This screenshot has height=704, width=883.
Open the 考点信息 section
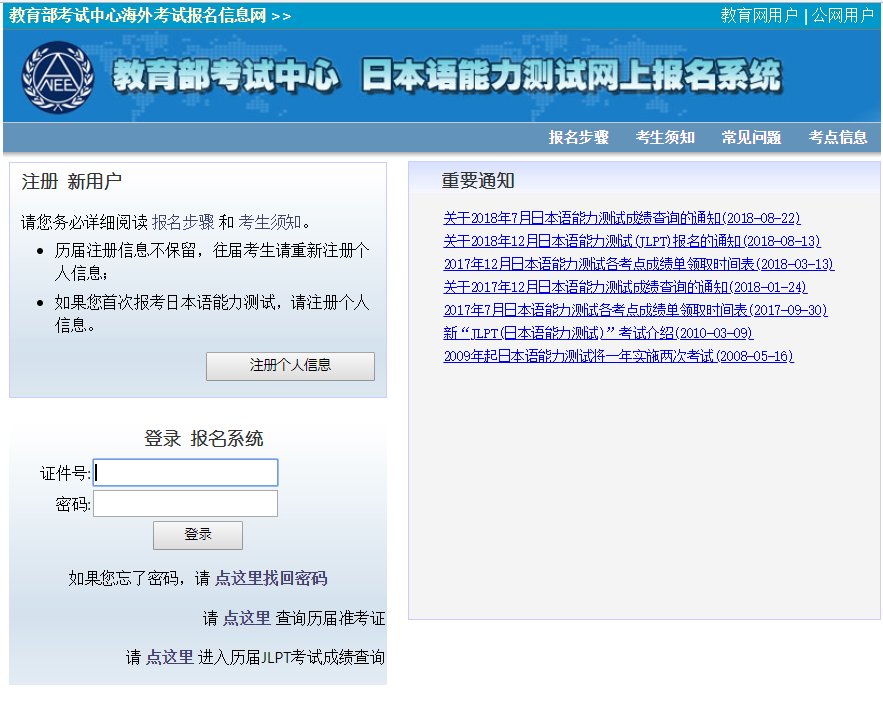coord(839,137)
